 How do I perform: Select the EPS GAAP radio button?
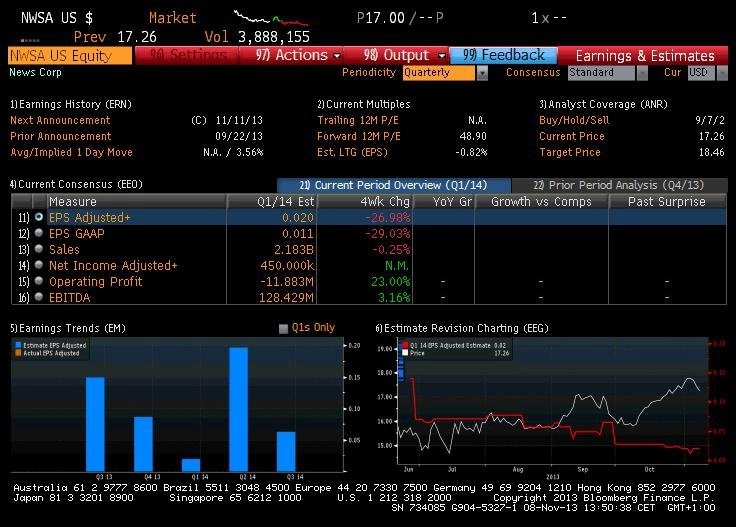[x=39, y=233]
